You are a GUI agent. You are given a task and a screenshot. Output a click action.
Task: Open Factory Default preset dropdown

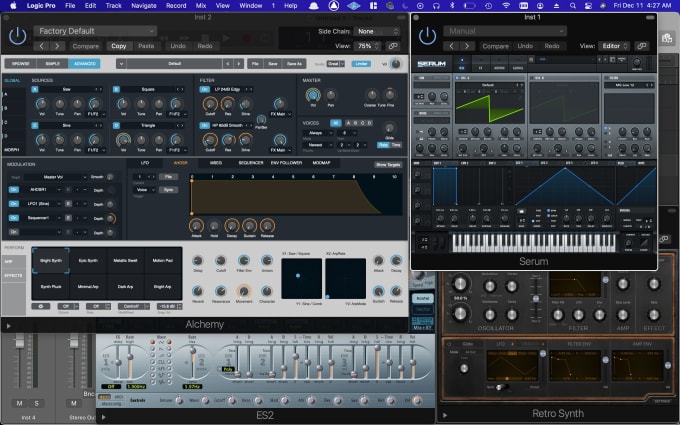click(95, 31)
